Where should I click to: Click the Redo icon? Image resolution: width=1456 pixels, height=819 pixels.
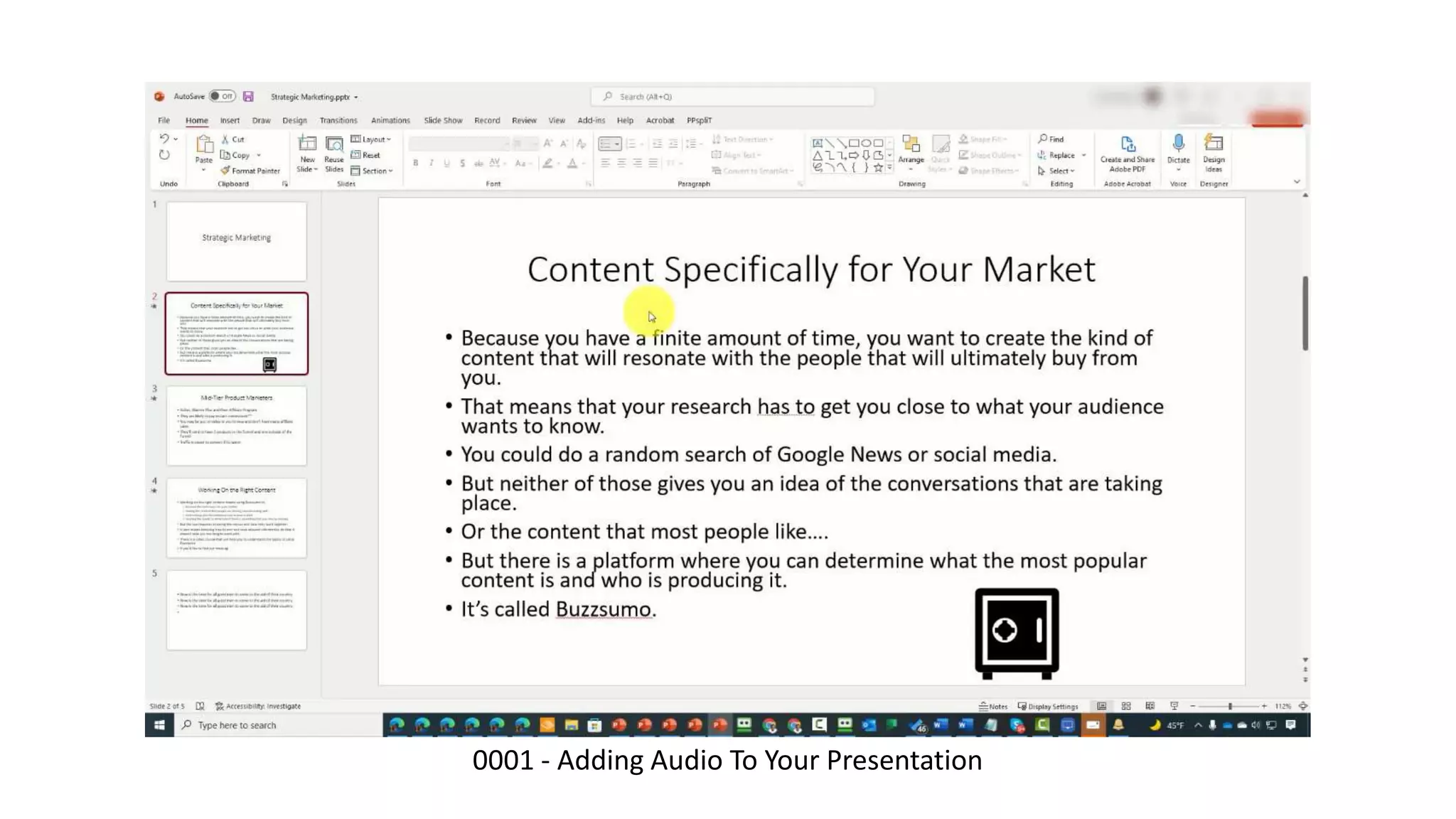(x=164, y=155)
